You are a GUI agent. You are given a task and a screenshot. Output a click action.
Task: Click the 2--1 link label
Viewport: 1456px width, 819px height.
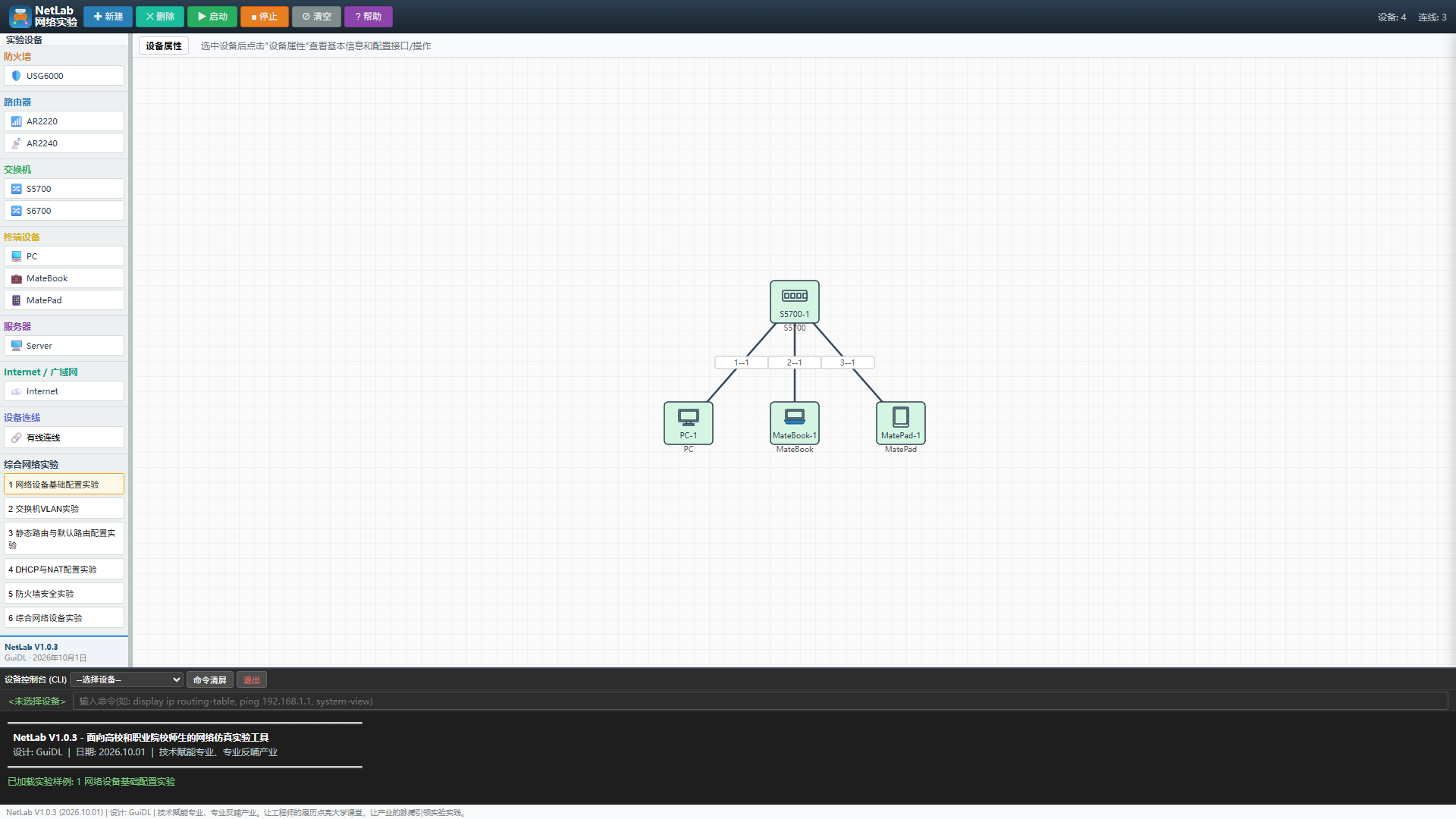(795, 362)
